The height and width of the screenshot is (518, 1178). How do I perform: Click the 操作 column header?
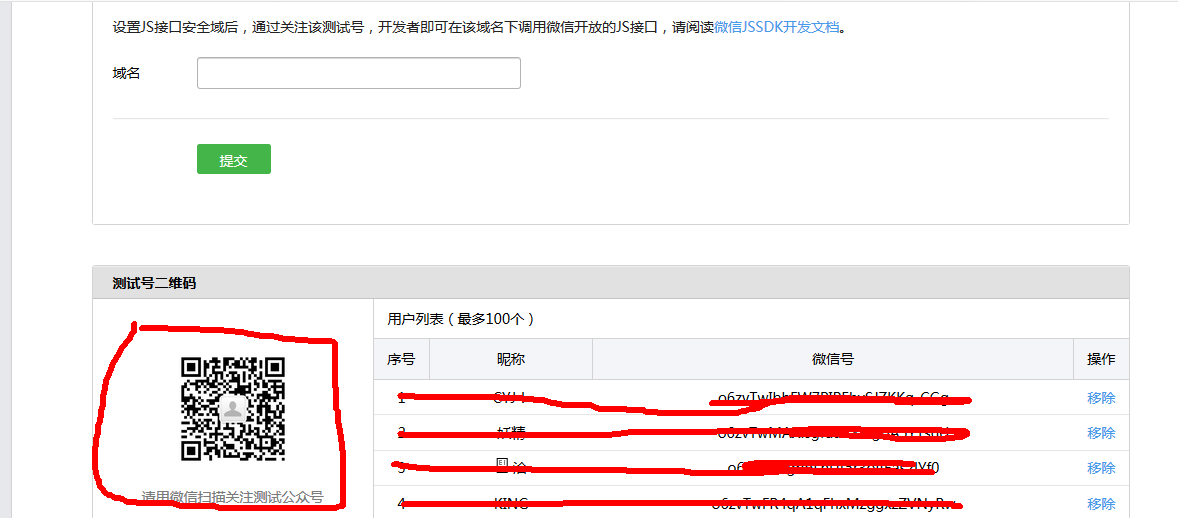[x=1101, y=359]
